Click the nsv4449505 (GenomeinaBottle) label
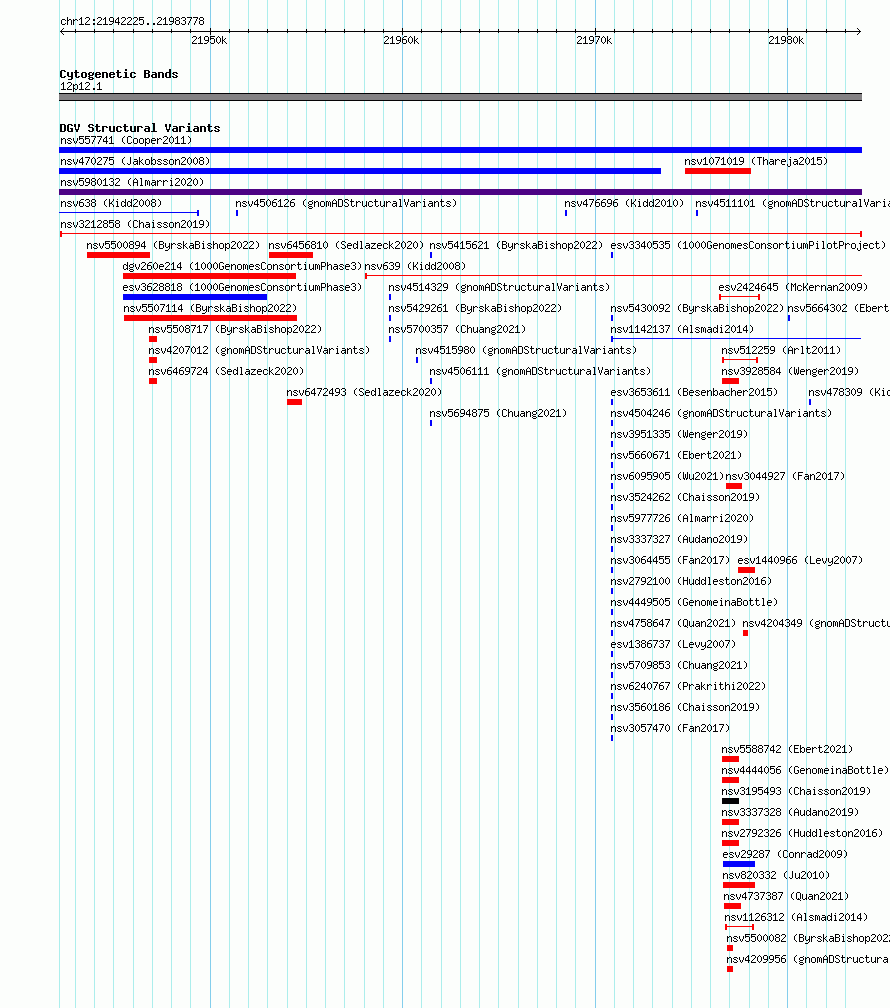 (695, 602)
